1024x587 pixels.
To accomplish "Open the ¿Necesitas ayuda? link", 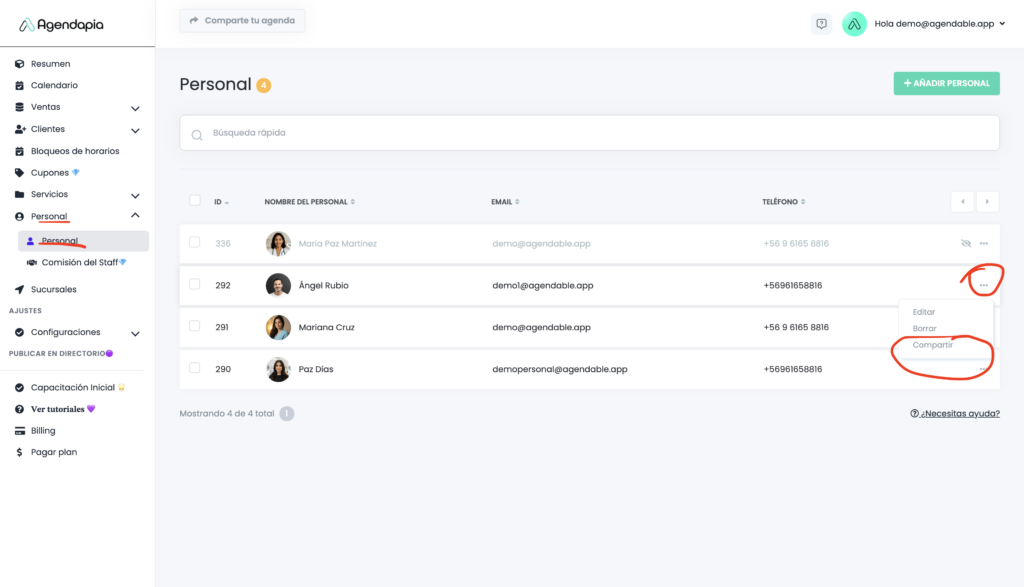I will click(x=954, y=413).
